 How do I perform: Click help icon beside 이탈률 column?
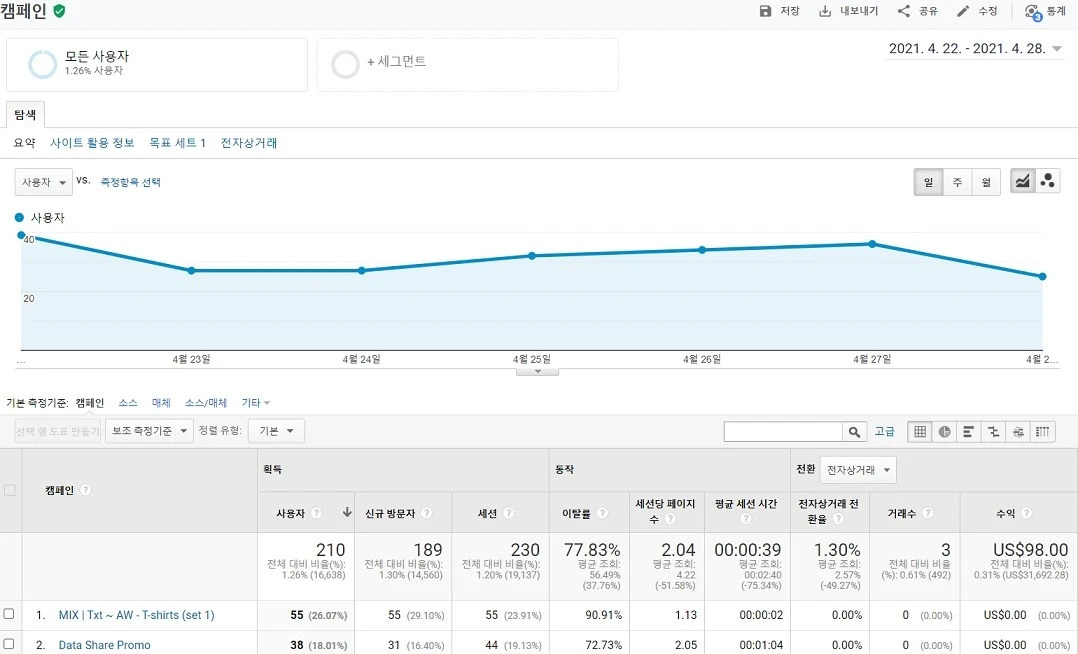point(602,513)
